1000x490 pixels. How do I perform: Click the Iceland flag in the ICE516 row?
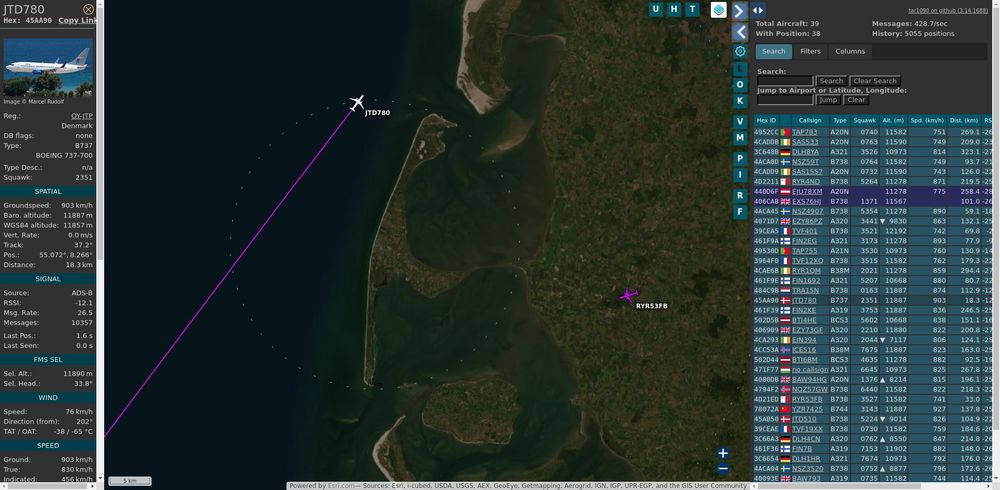pos(785,350)
